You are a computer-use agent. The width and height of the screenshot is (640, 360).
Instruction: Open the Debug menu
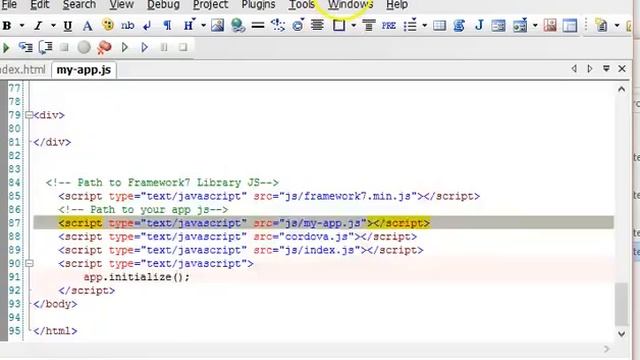click(163, 5)
